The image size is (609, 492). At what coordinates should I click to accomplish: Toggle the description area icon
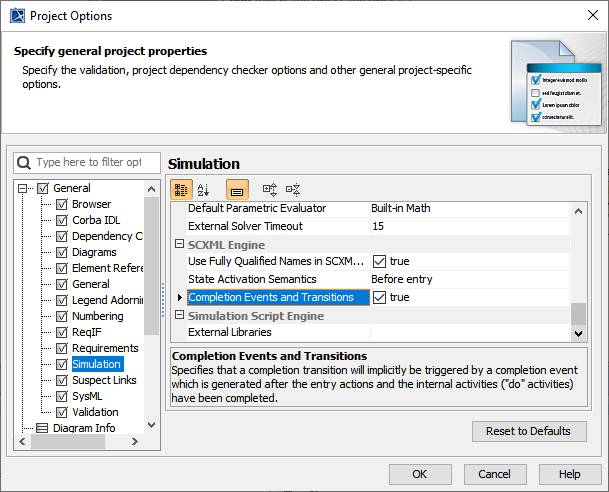pyautogui.click(x=237, y=189)
